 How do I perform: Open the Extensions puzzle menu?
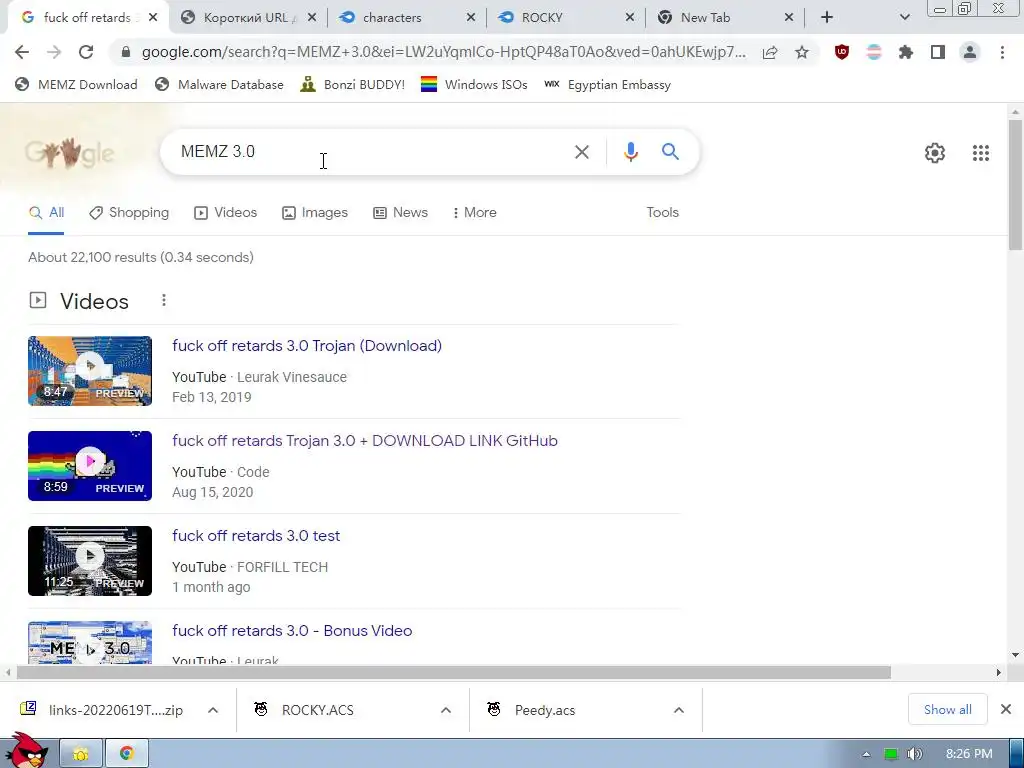click(x=906, y=52)
